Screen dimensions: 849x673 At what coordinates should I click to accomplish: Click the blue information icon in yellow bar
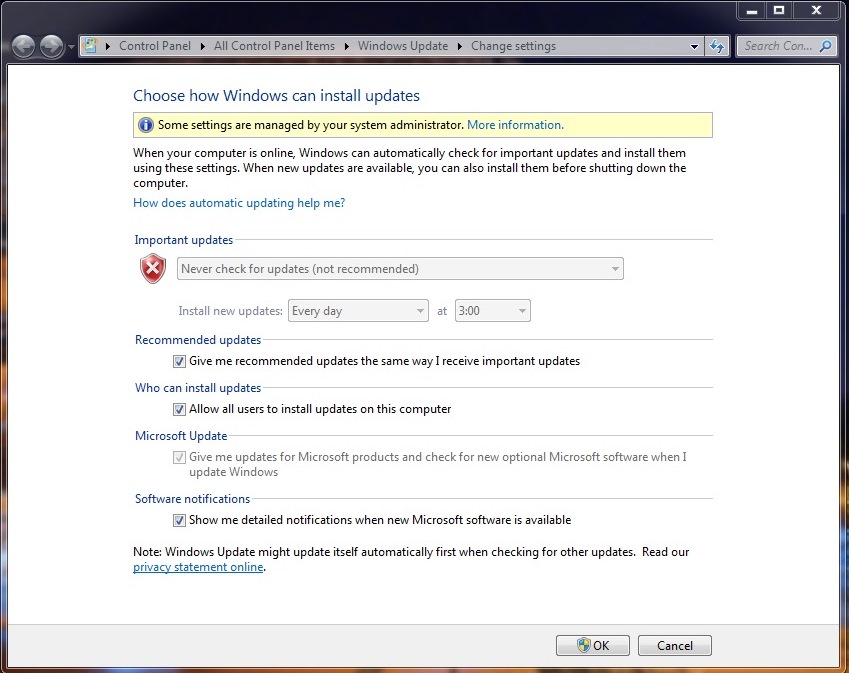(146, 125)
